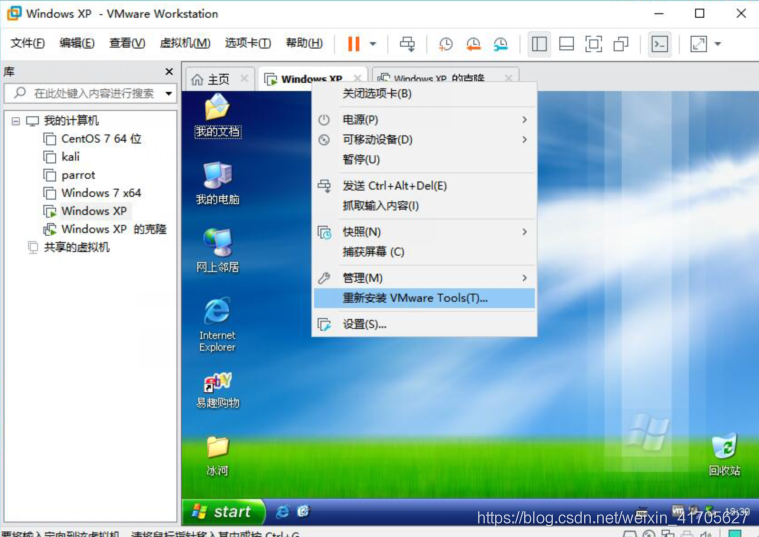
Task: Click the XP start button
Action: click(x=224, y=512)
